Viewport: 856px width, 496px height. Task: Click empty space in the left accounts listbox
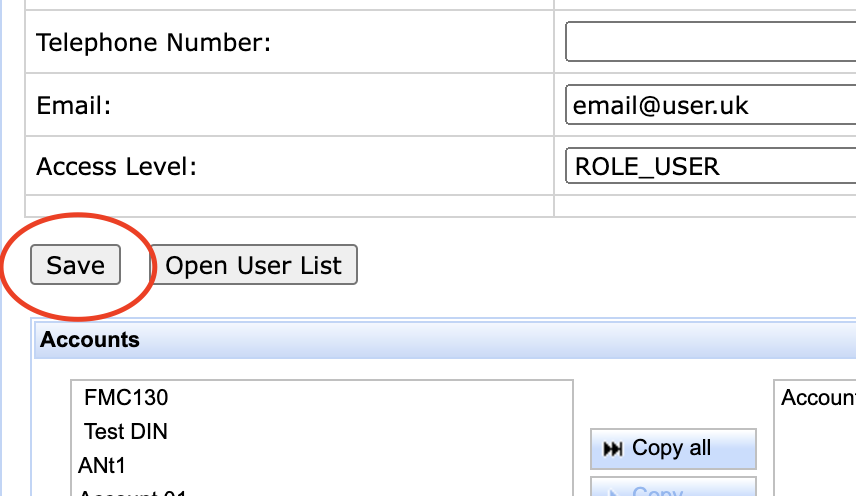coord(400,440)
